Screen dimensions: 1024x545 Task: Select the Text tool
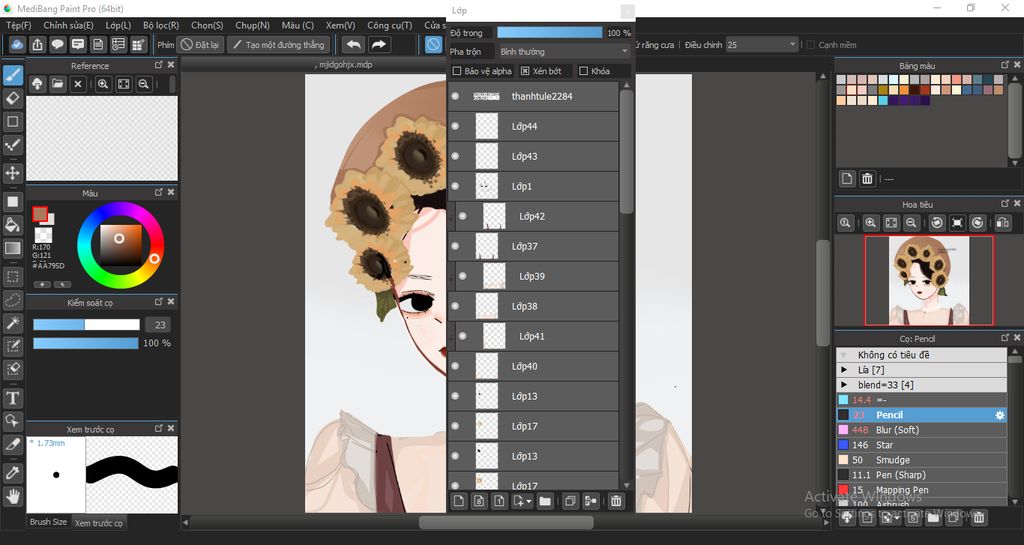point(12,397)
